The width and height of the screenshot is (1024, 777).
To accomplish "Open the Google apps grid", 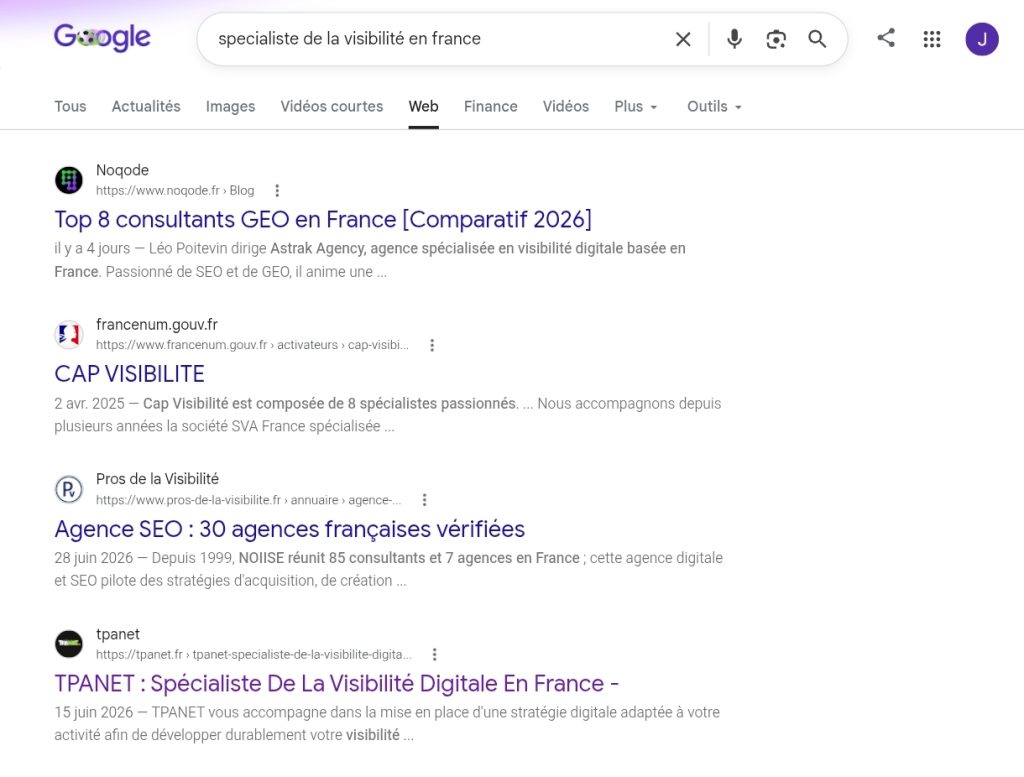I will tap(932, 39).
